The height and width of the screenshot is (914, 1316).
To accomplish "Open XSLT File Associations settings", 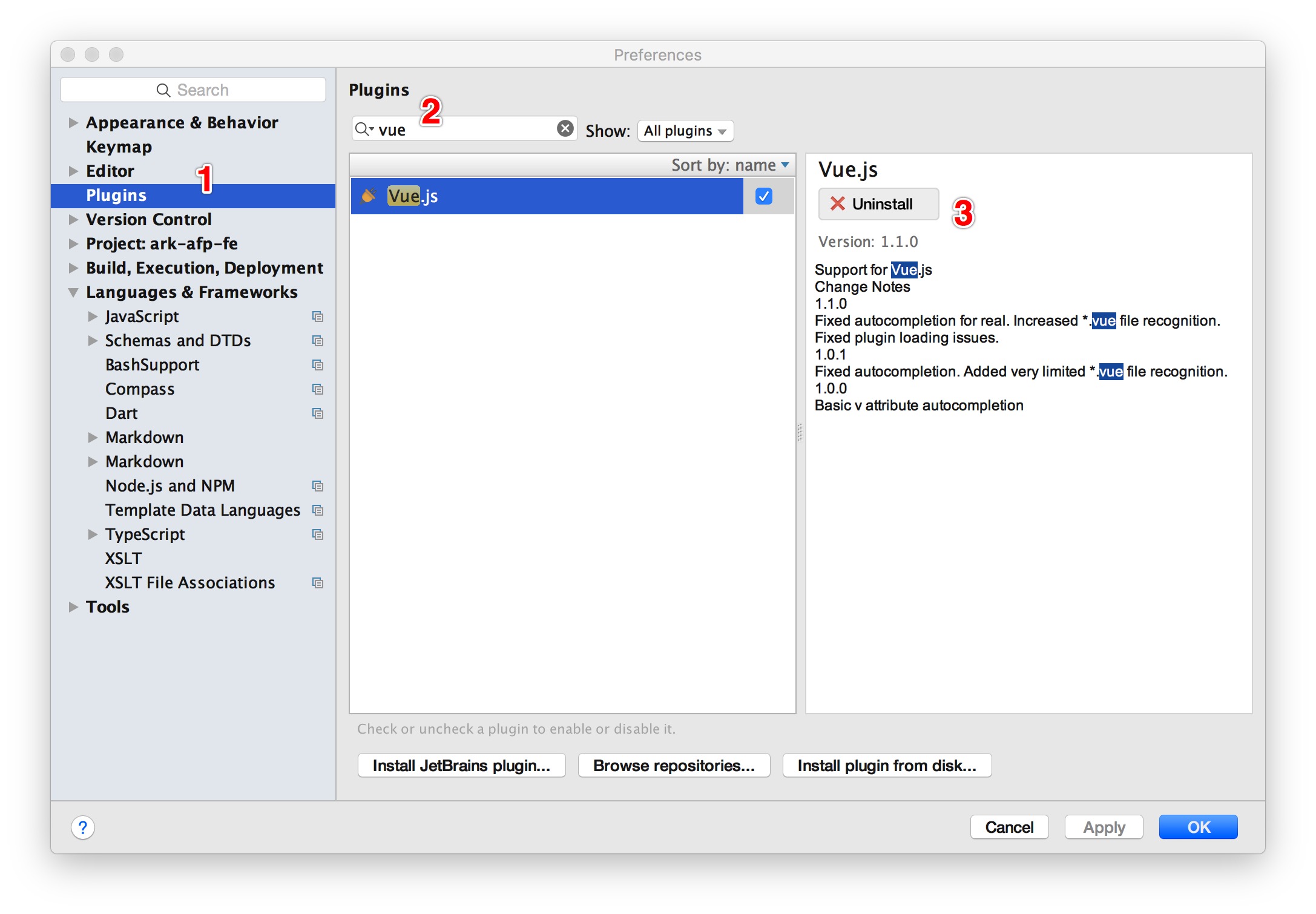I will pyautogui.click(x=190, y=583).
